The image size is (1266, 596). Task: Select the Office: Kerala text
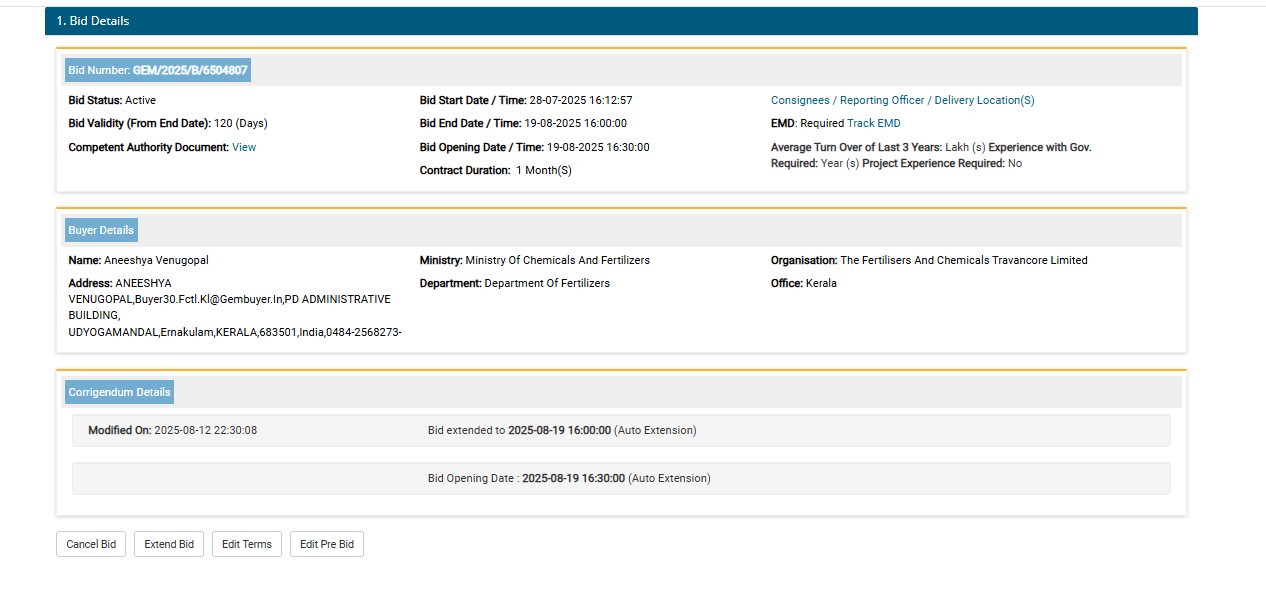pos(804,283)
